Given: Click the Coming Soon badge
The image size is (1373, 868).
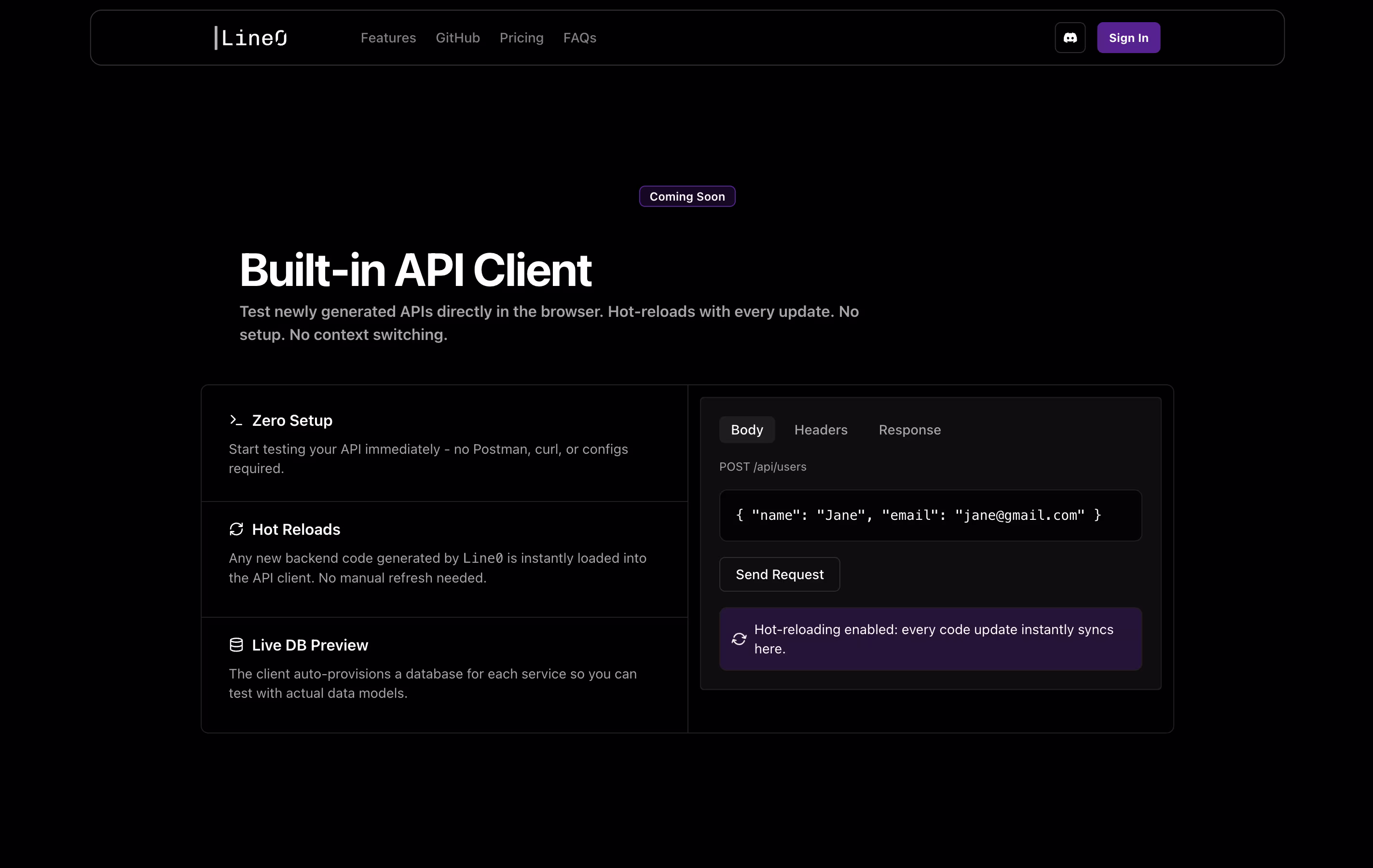Looking at the screenshot, I should click(687, 197).
